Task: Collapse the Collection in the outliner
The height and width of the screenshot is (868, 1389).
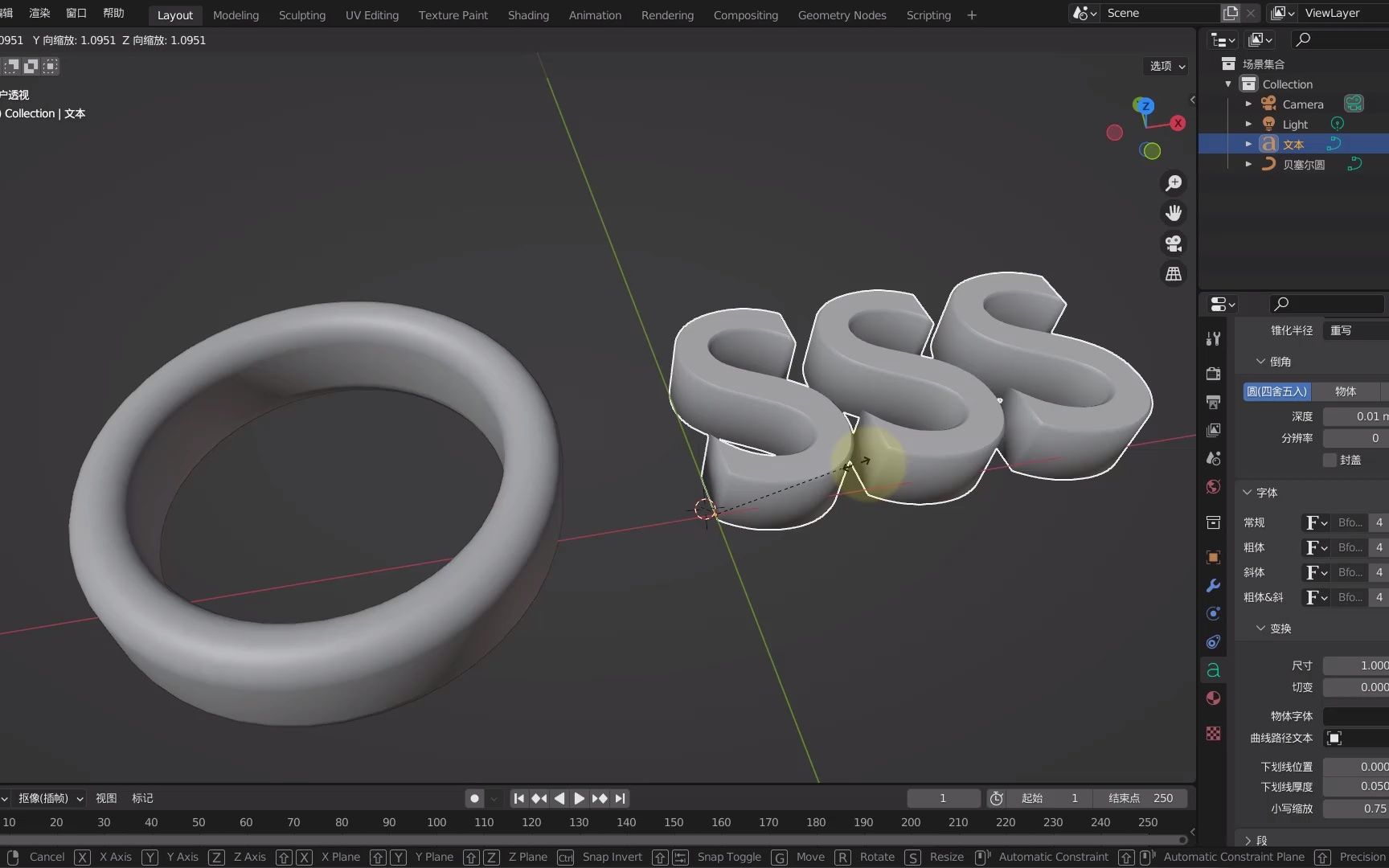Action: coord(1229,84)
